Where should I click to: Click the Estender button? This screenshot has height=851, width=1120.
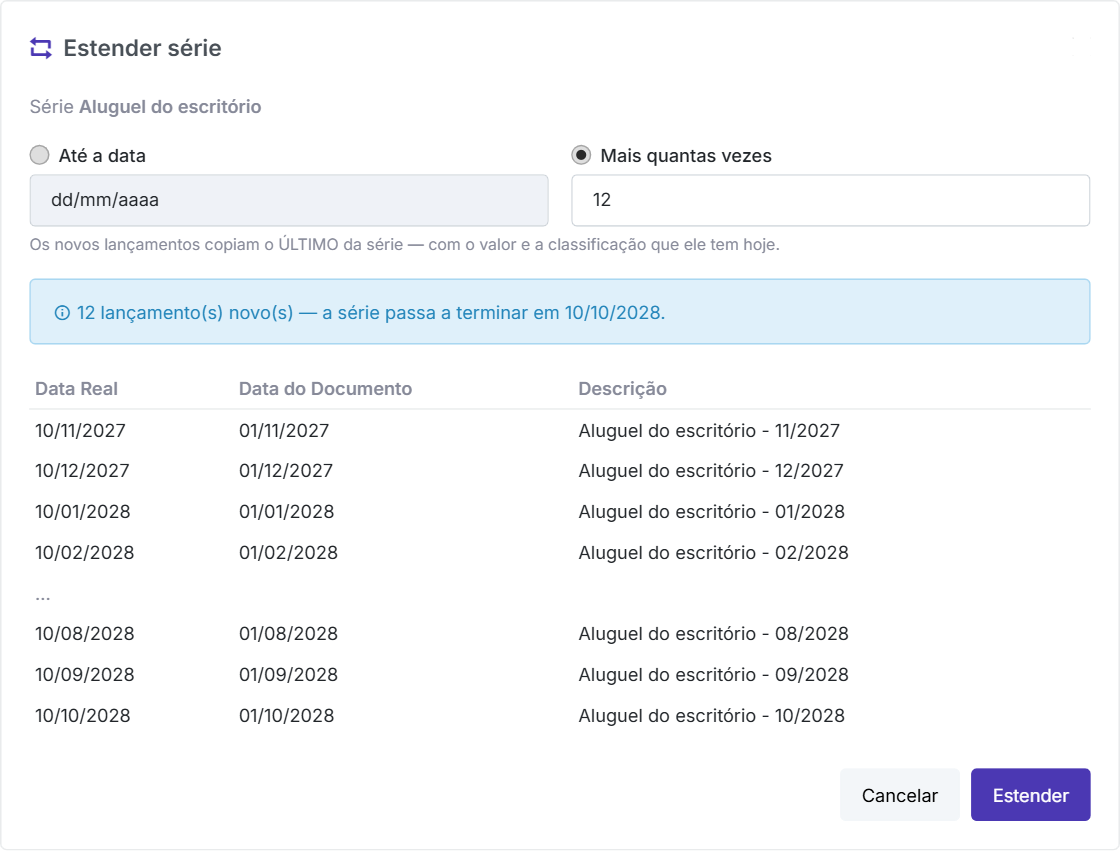tap(1031, 795)
